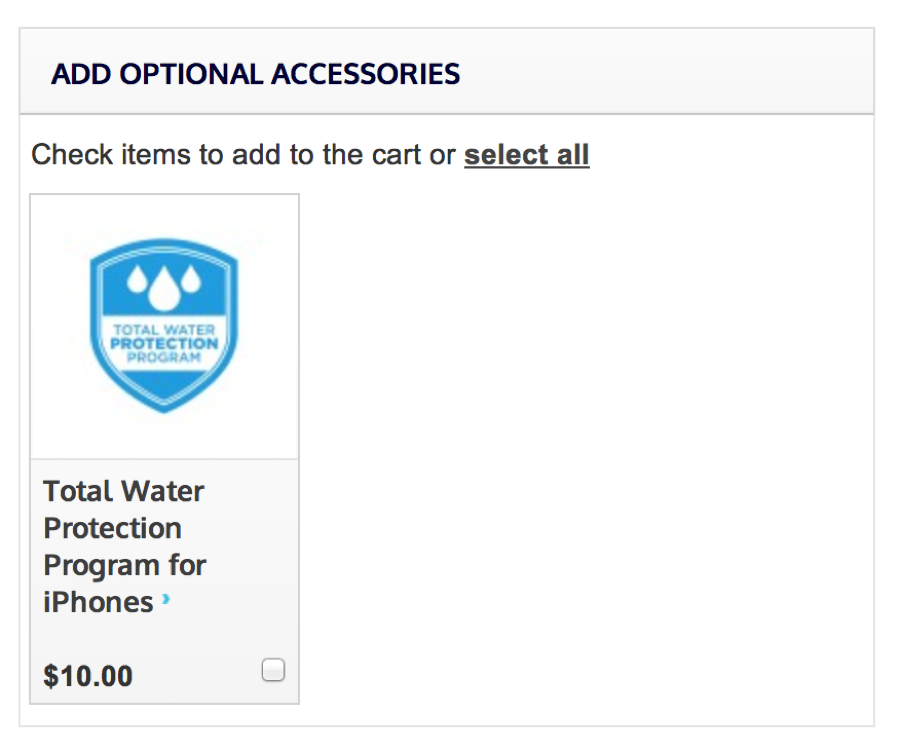Click 'Total Water' line in product title

123,491
